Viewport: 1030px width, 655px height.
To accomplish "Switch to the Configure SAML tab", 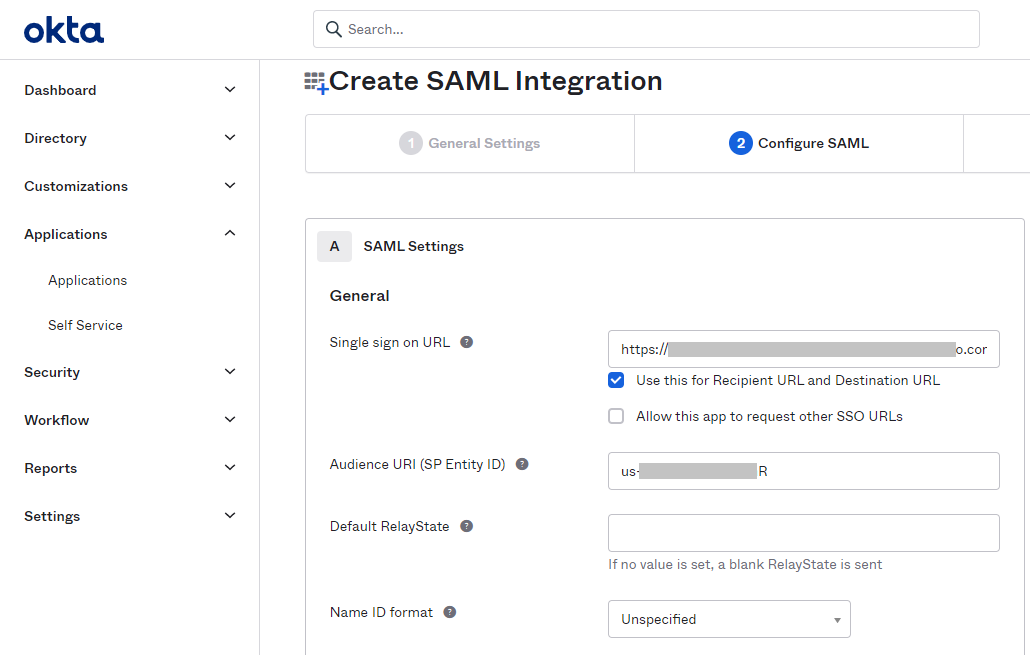I will point(798,143).
